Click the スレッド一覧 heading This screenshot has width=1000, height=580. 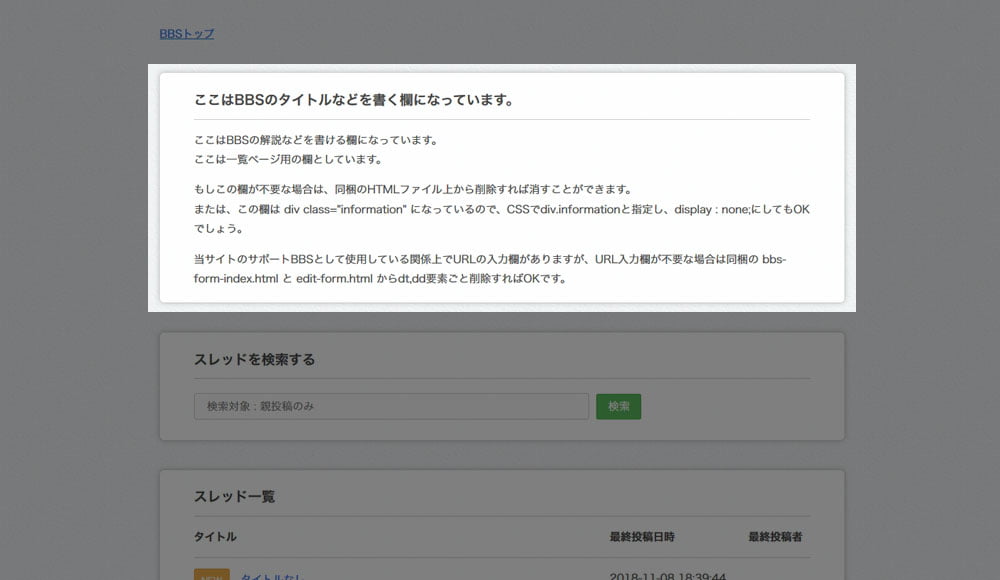(234, 496)
